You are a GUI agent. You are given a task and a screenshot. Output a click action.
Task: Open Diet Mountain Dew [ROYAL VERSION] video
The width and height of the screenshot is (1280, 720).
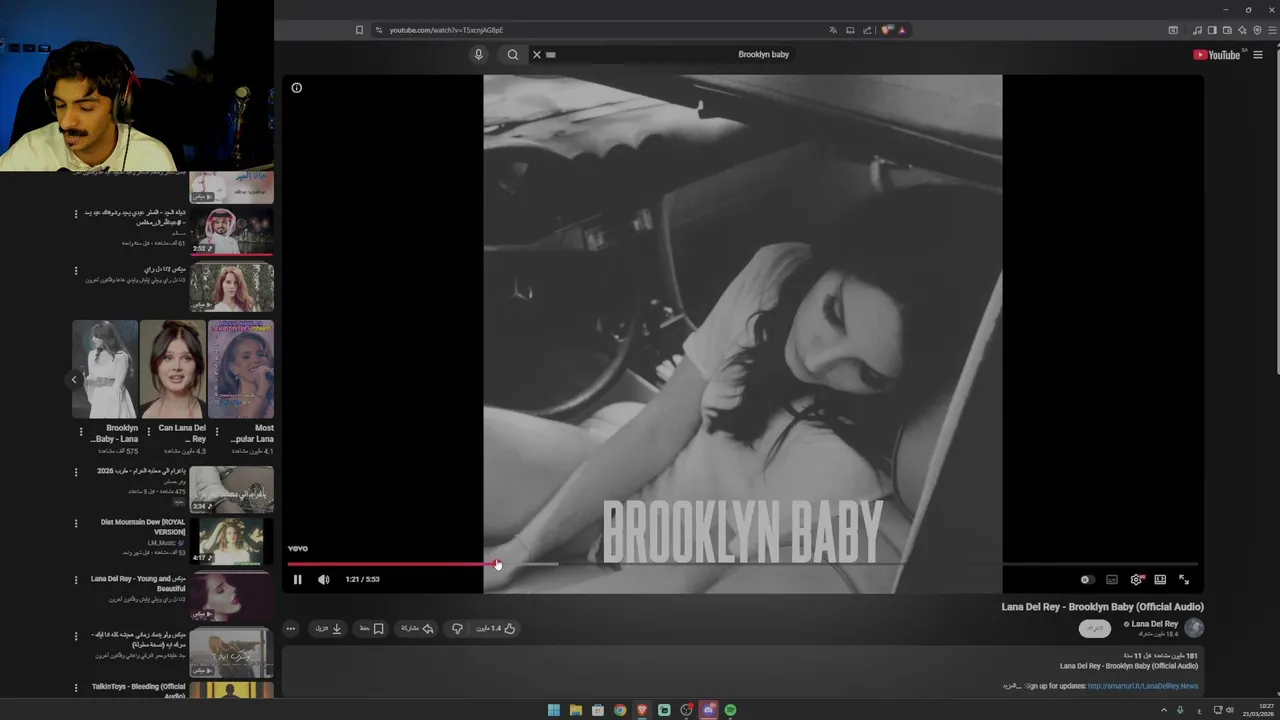point(231,540)
